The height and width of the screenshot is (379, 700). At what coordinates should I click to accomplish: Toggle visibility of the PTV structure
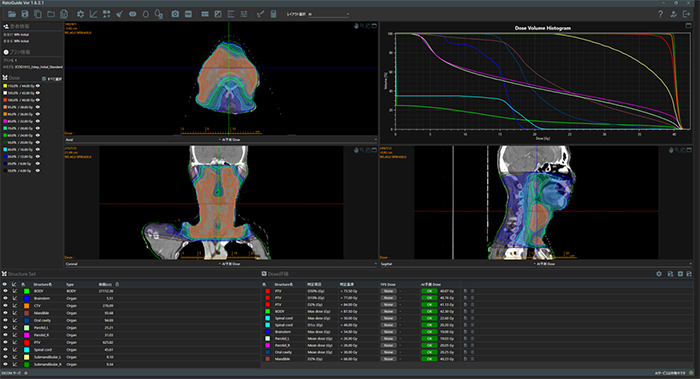(5, 342)
